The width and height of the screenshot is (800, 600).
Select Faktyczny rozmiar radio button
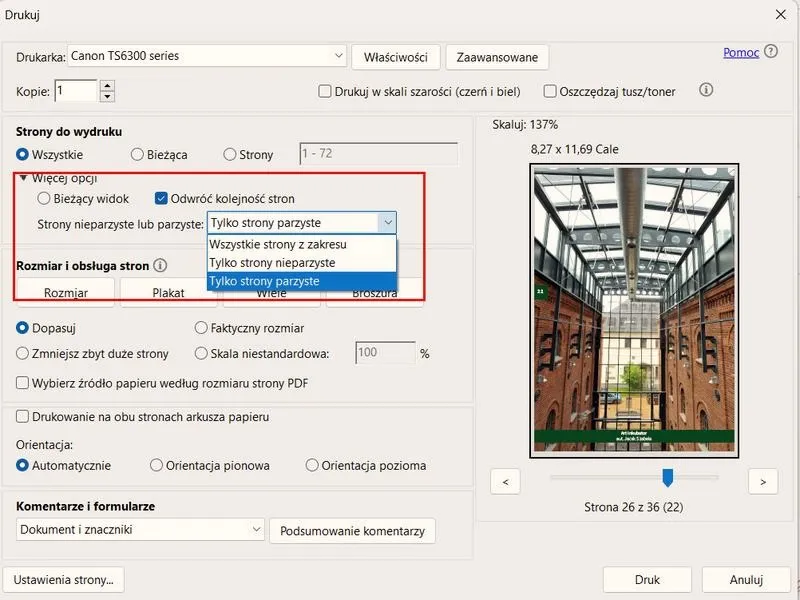[x=201, y=328]
